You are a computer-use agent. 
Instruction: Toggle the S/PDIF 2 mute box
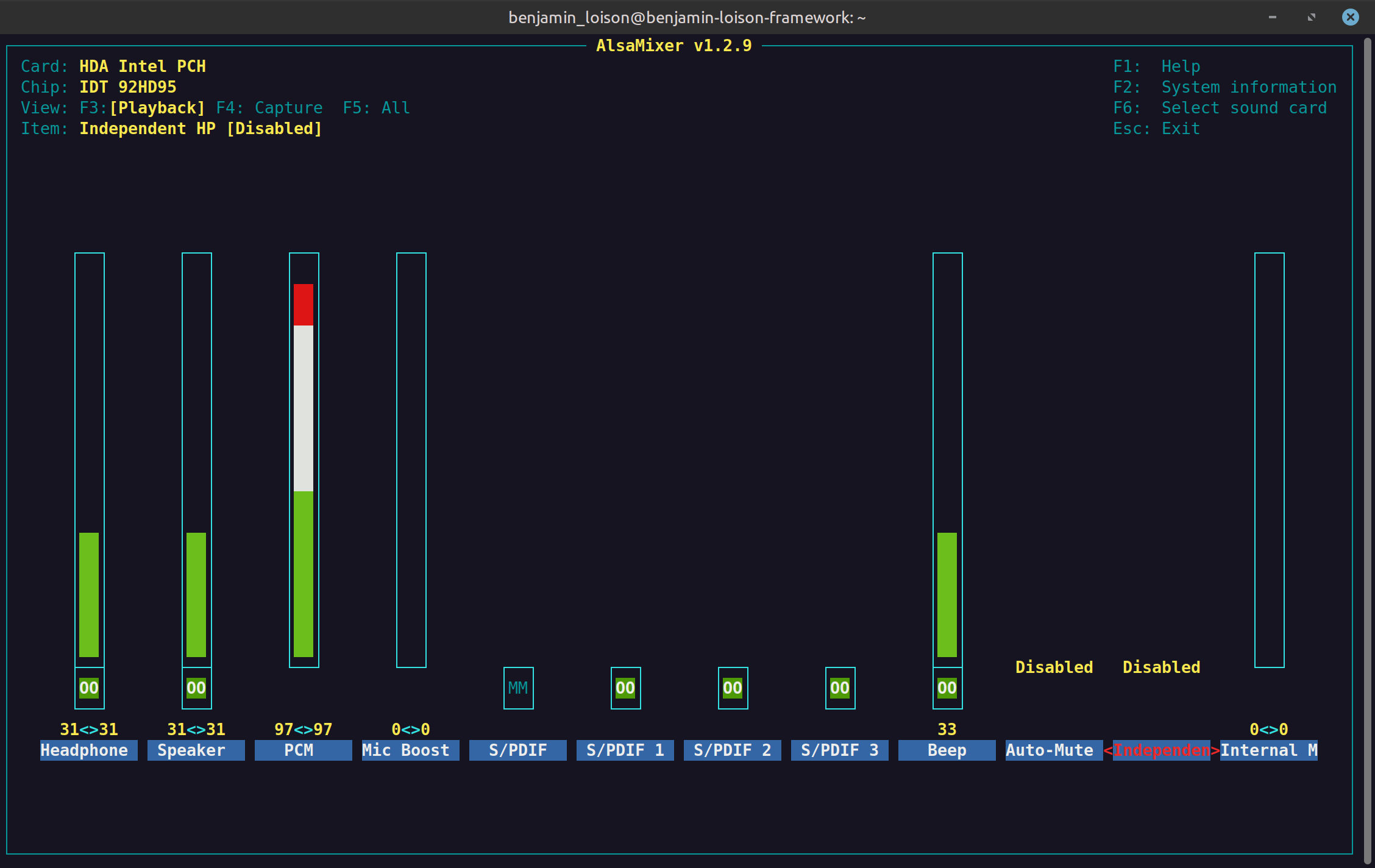tap(733, 688)
